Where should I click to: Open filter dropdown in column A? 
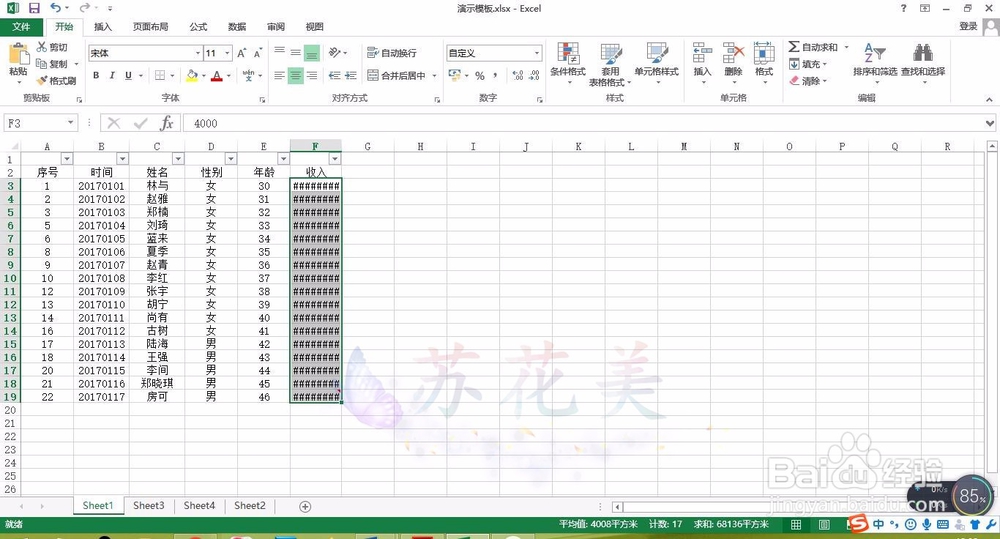pos(67,159)
